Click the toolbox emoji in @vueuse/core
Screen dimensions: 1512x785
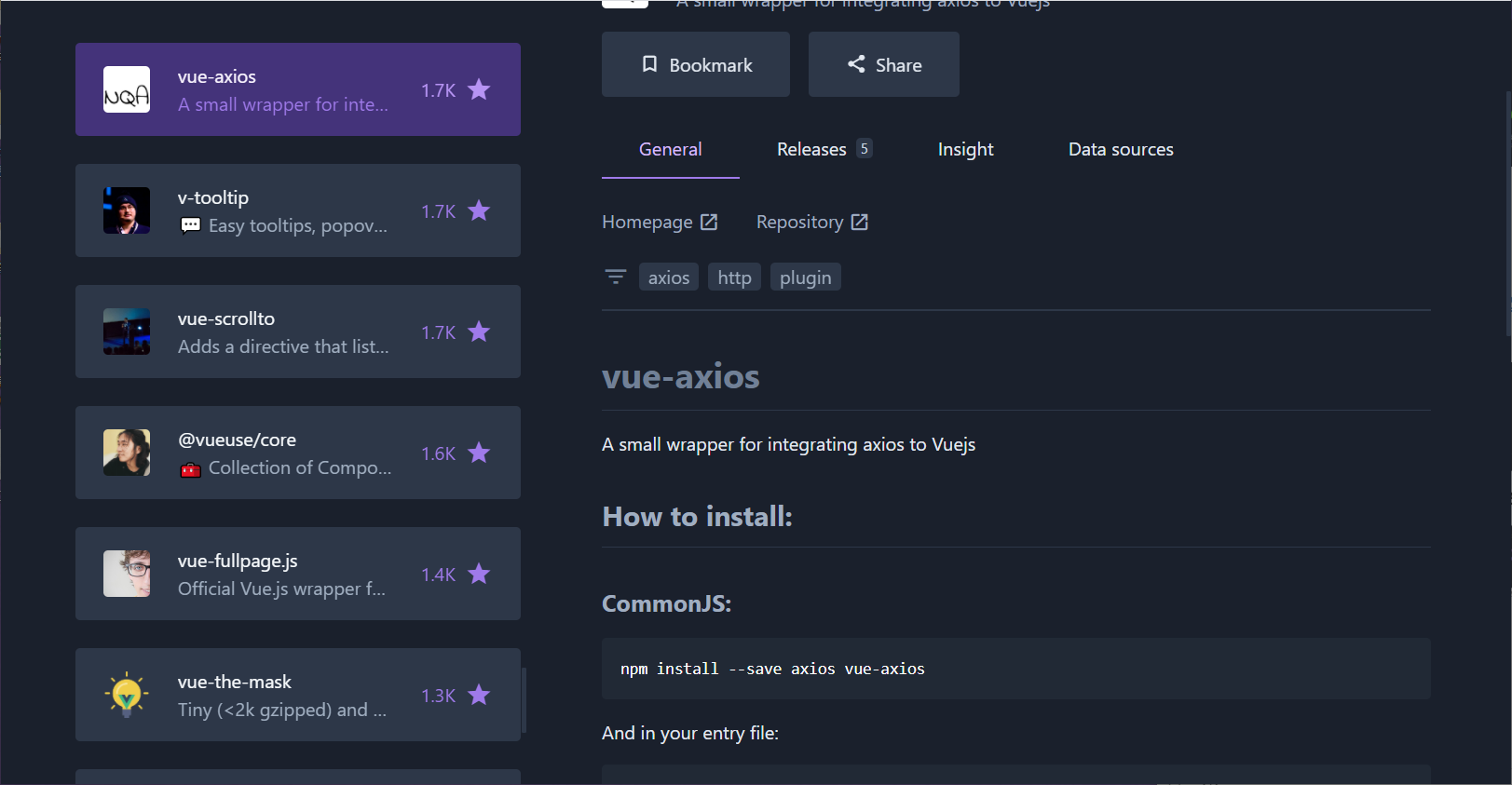[x=190, y=469]
